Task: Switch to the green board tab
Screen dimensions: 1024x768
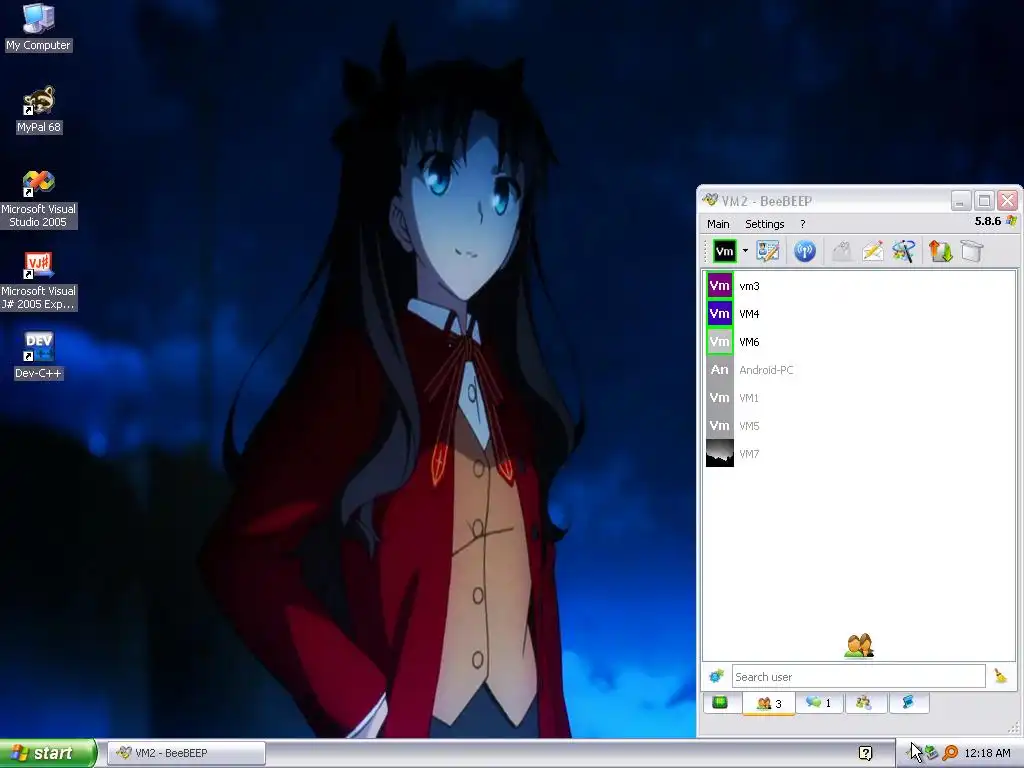Action: [x=720, y=703]
